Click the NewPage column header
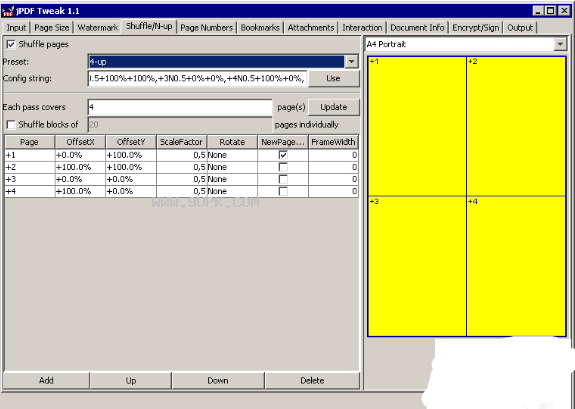 pyautogui.click(x=283, y=142)
